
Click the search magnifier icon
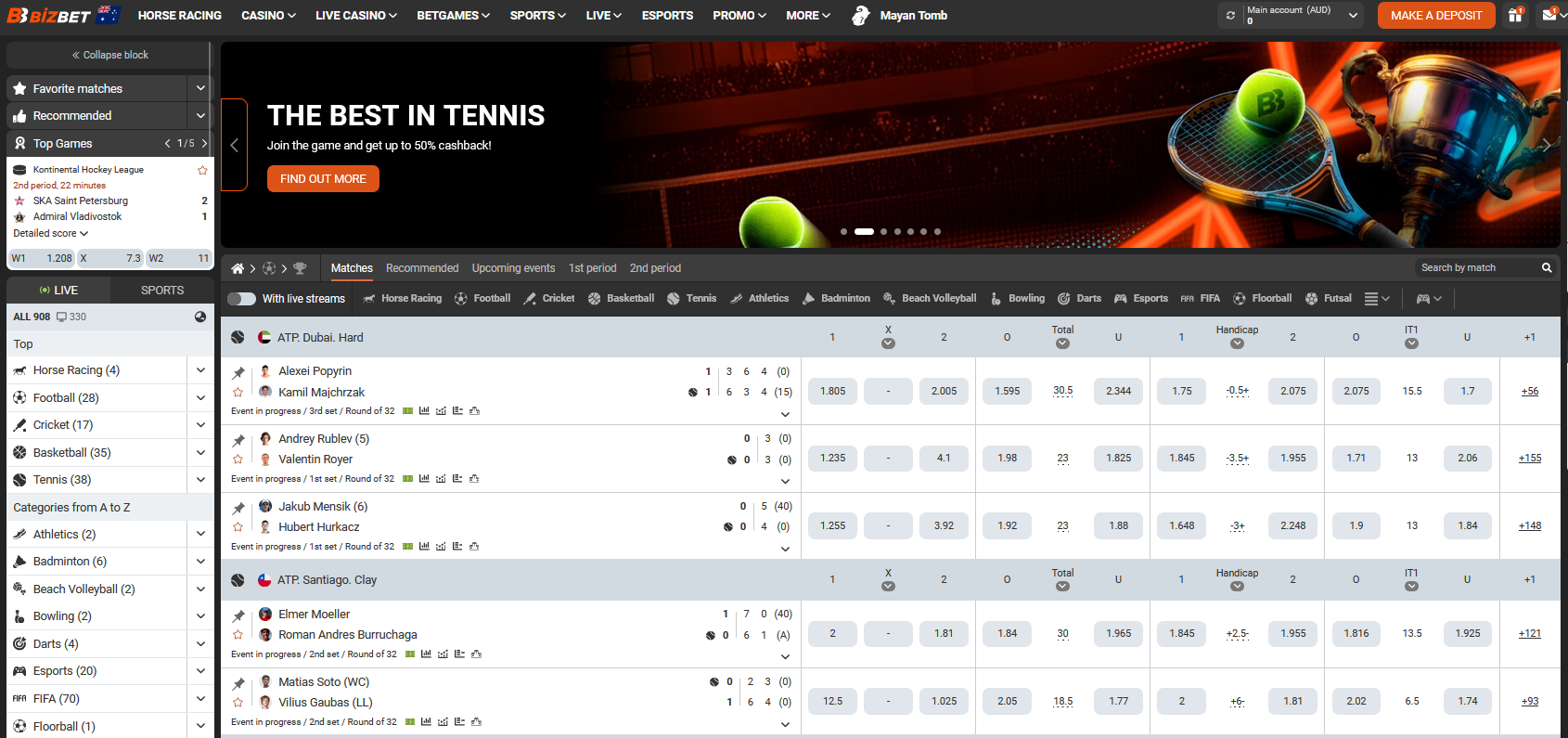1547,267
